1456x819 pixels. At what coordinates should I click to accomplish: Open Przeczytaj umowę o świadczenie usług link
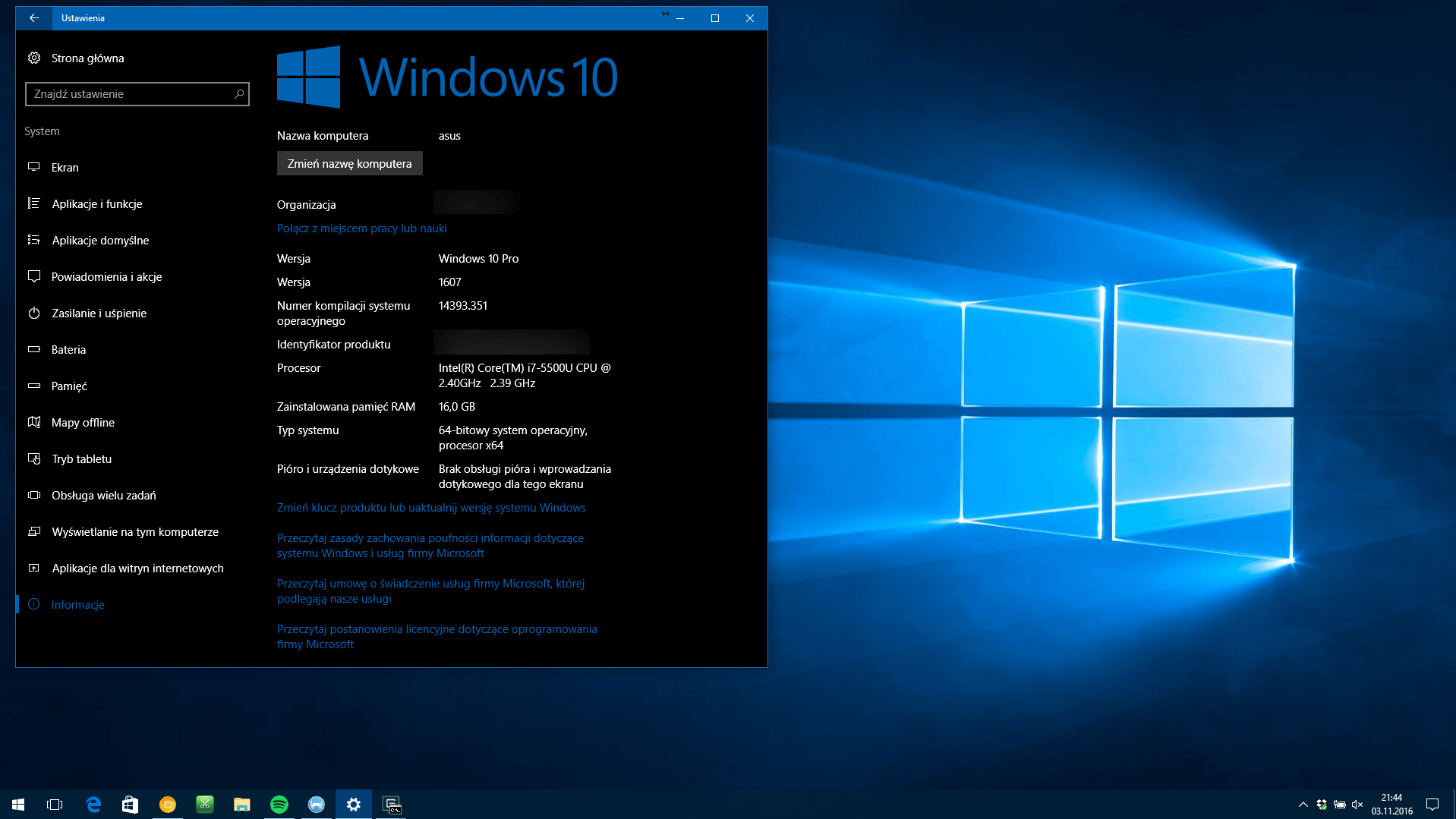pos(431,591)
